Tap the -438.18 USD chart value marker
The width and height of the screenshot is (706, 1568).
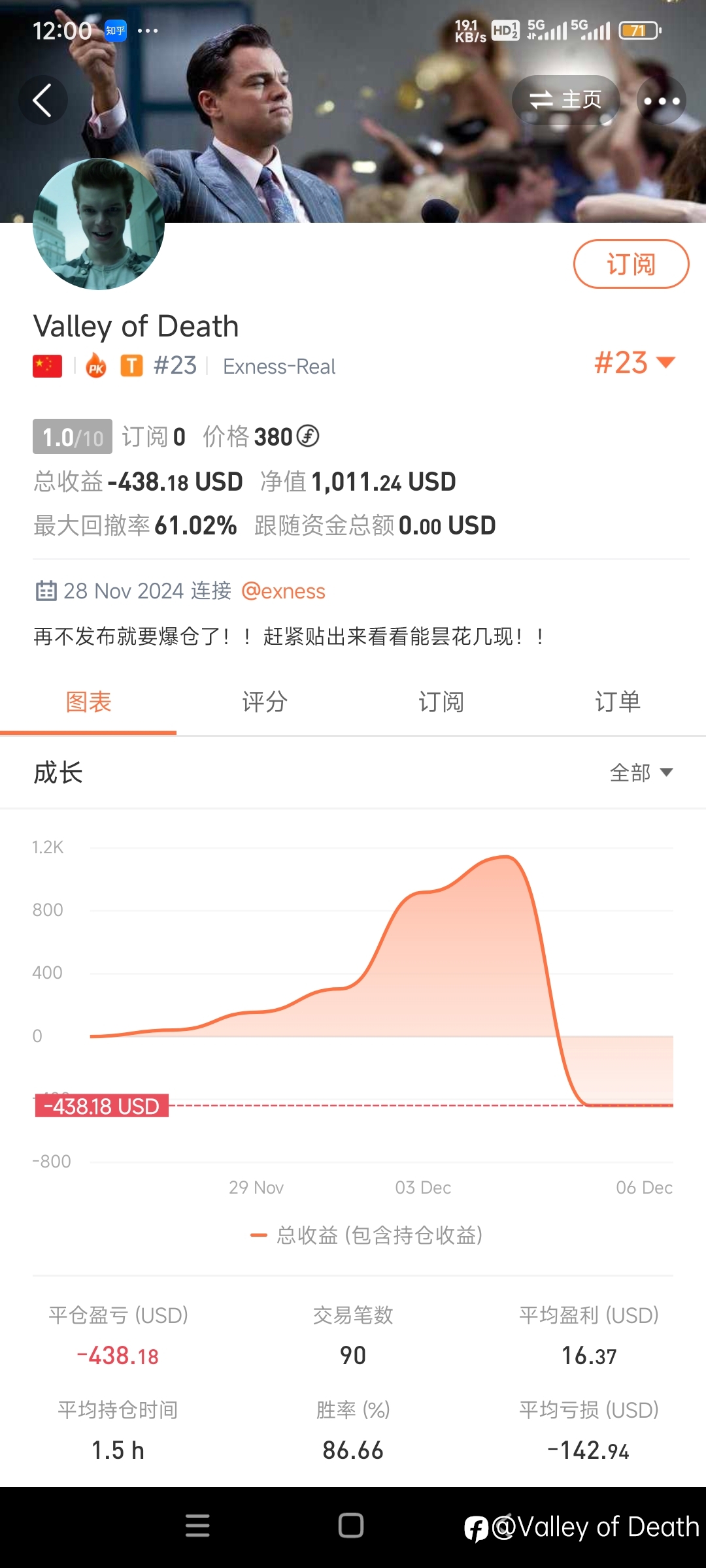102,1105
